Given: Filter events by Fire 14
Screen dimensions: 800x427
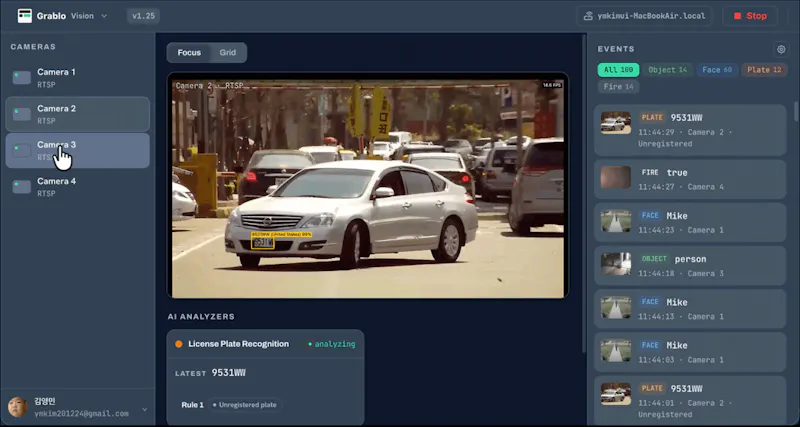Looking at the screenshot, I should coord(618,87).
